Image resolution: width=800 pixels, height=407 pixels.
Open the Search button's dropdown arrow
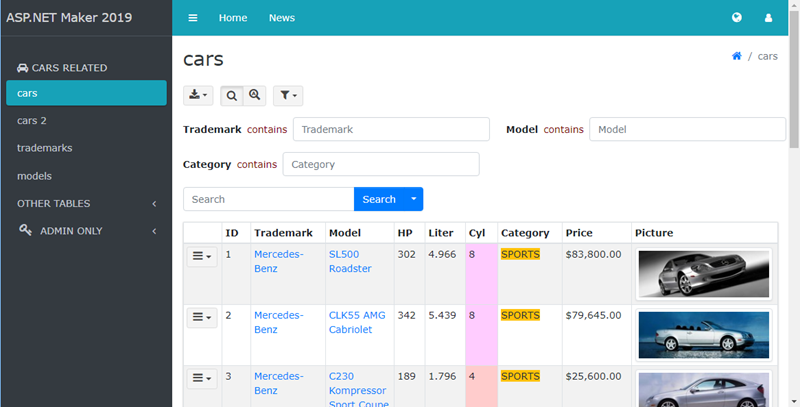point(414,199)
